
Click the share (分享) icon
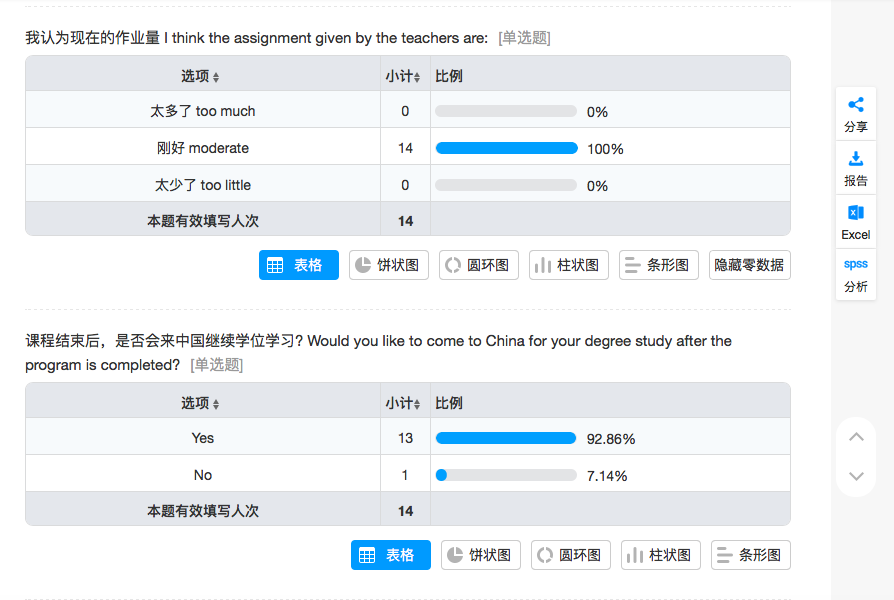coord(855,114)
